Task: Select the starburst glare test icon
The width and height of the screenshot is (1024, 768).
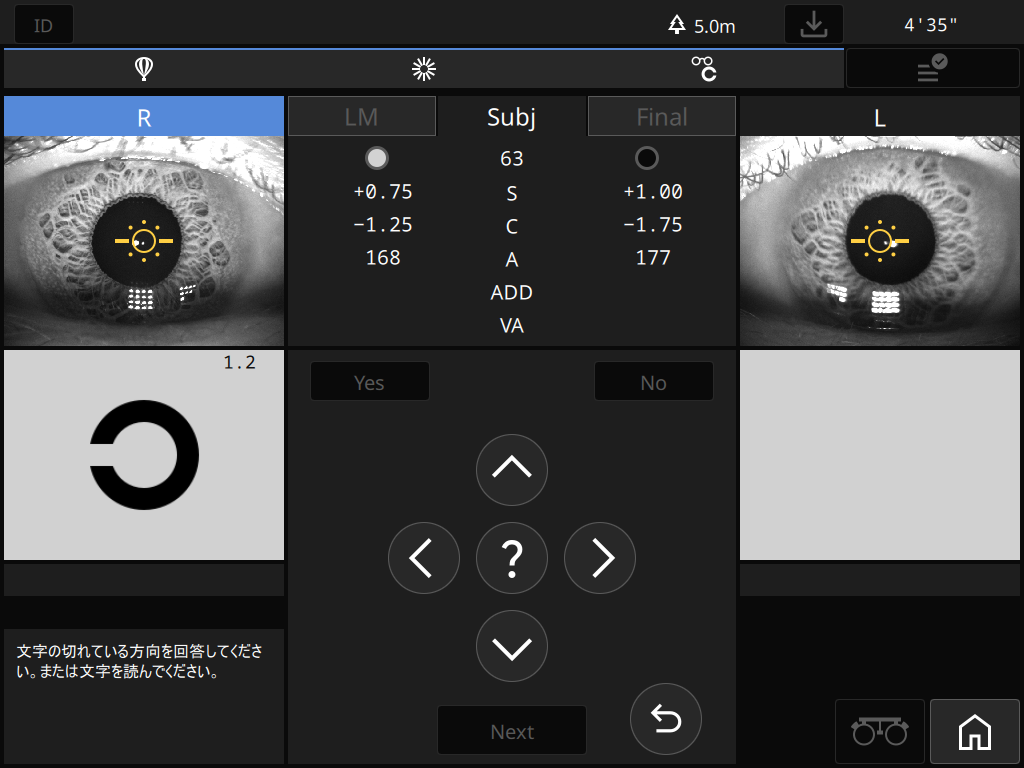Action: (x=424, y=69)
